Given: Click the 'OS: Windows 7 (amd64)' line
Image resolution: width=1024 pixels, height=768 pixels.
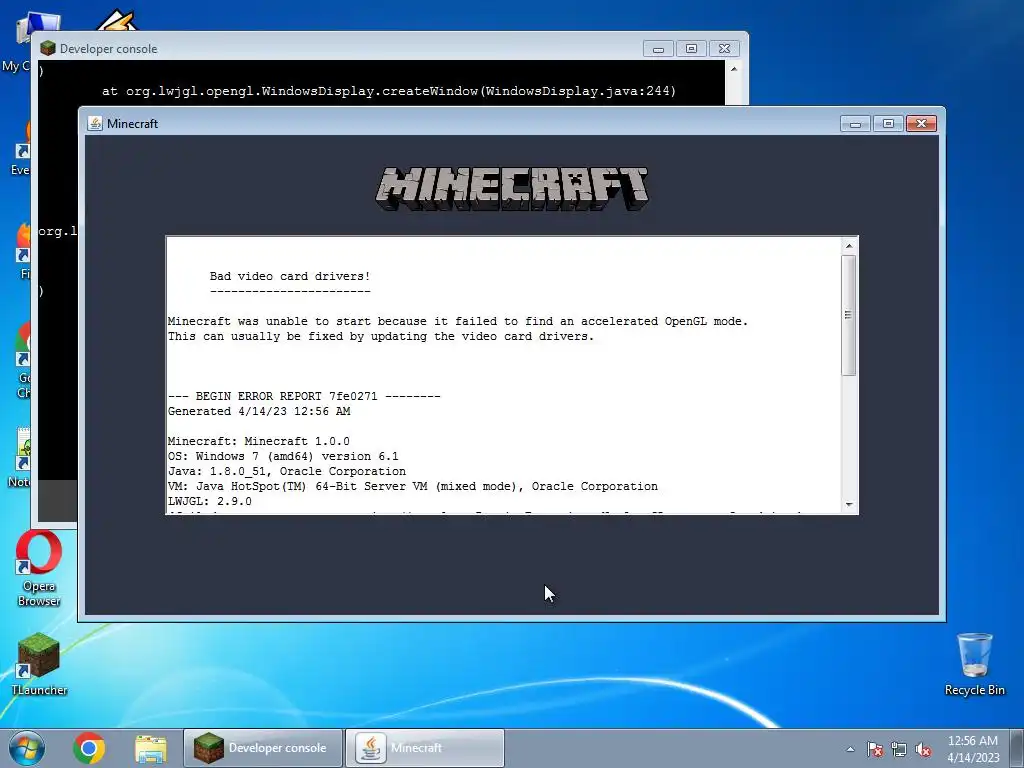Looking at the screenshot, I should click(283, 456).
